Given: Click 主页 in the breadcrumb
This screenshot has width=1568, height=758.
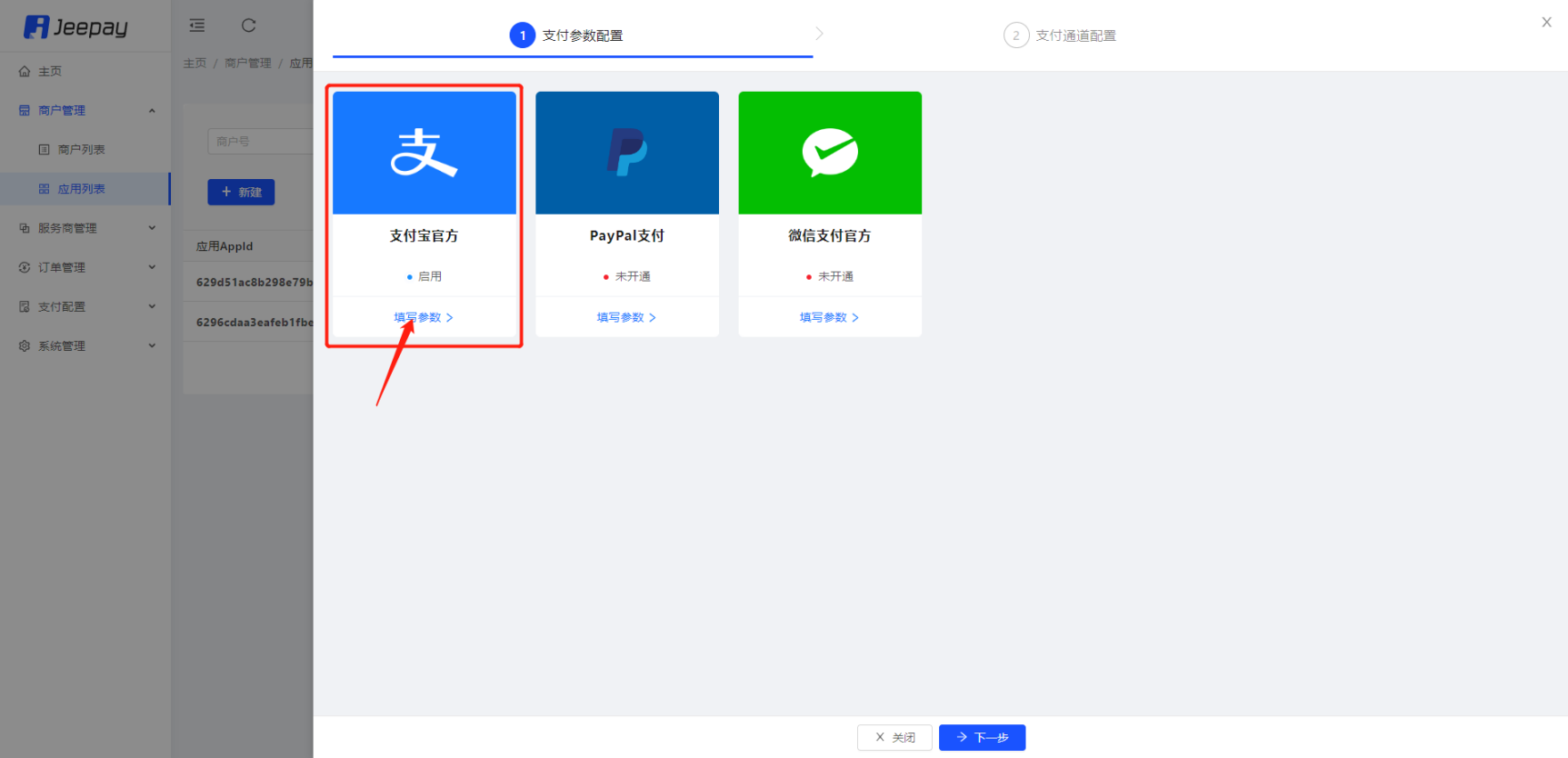Looking at the screenshot, I should click(195, 63).
